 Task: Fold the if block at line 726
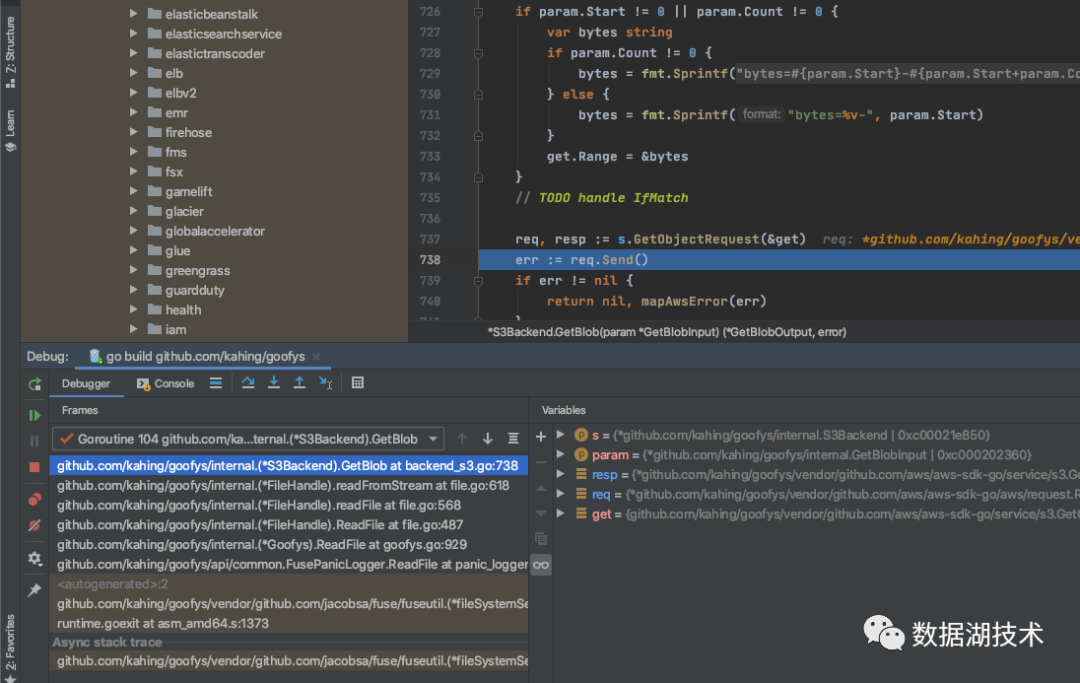(478, 12)
